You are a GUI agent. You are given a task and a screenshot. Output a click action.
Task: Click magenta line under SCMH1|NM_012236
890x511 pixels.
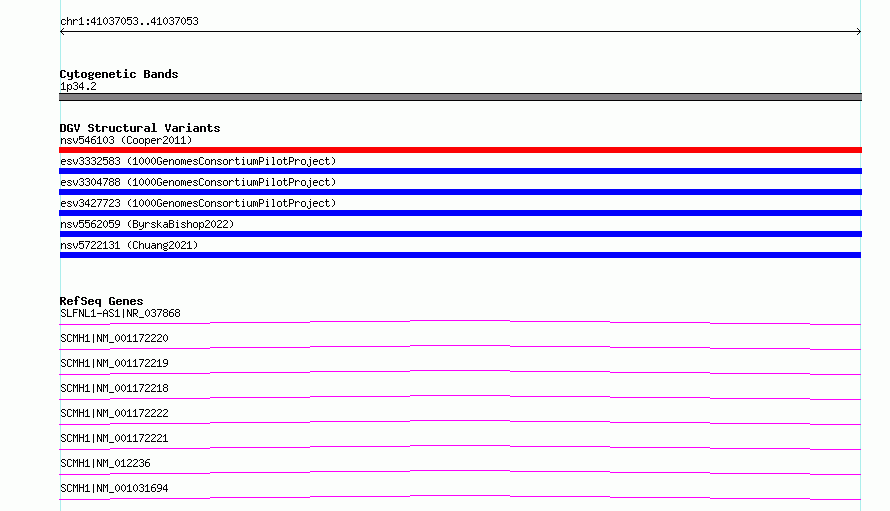click(x=460, y=472)
